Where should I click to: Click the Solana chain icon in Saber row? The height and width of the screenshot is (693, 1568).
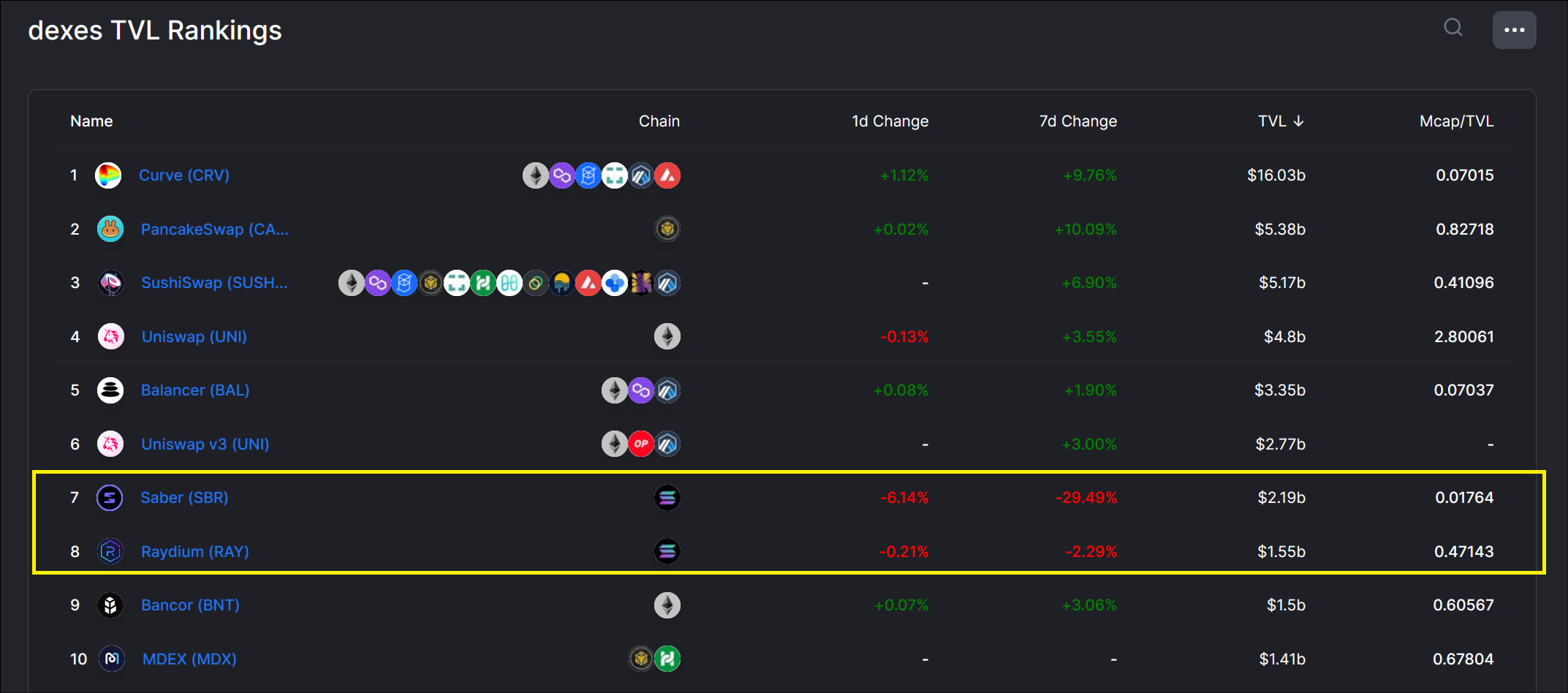tap(667, 498)
